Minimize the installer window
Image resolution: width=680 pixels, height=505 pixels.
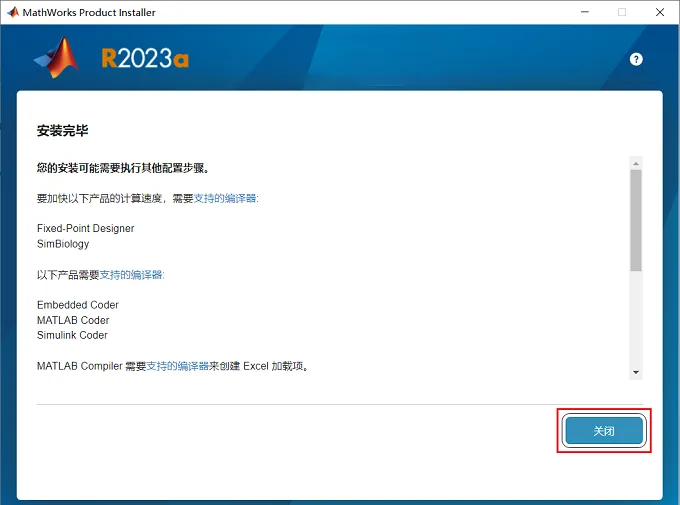[x=585, y=12]
